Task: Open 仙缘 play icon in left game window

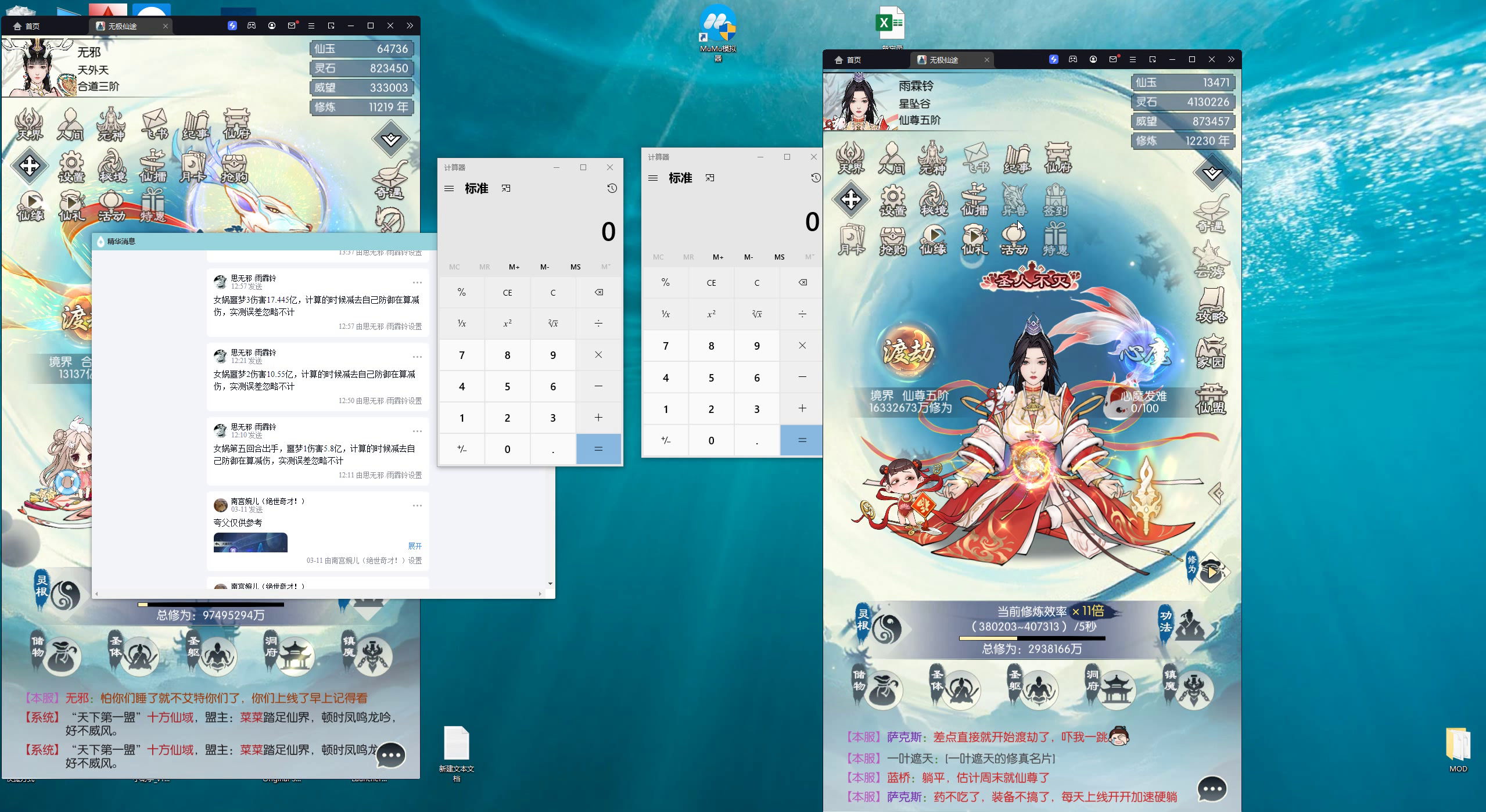Action: point(31,206)
